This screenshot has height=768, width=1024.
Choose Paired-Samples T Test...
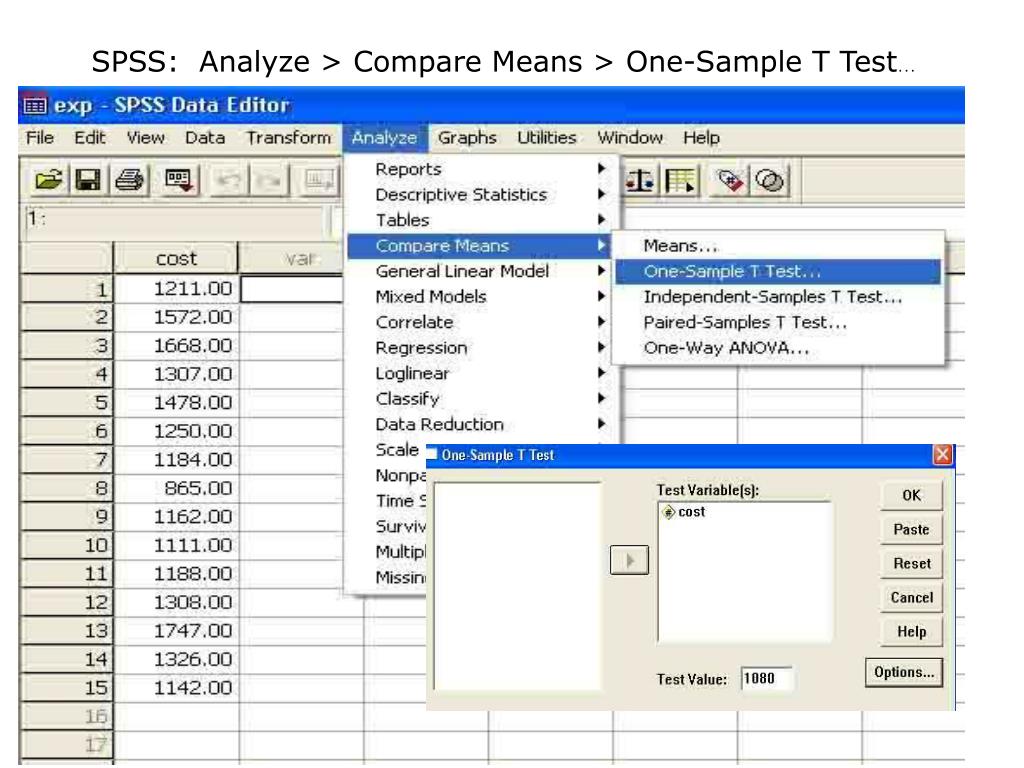[x=778, y=322]
